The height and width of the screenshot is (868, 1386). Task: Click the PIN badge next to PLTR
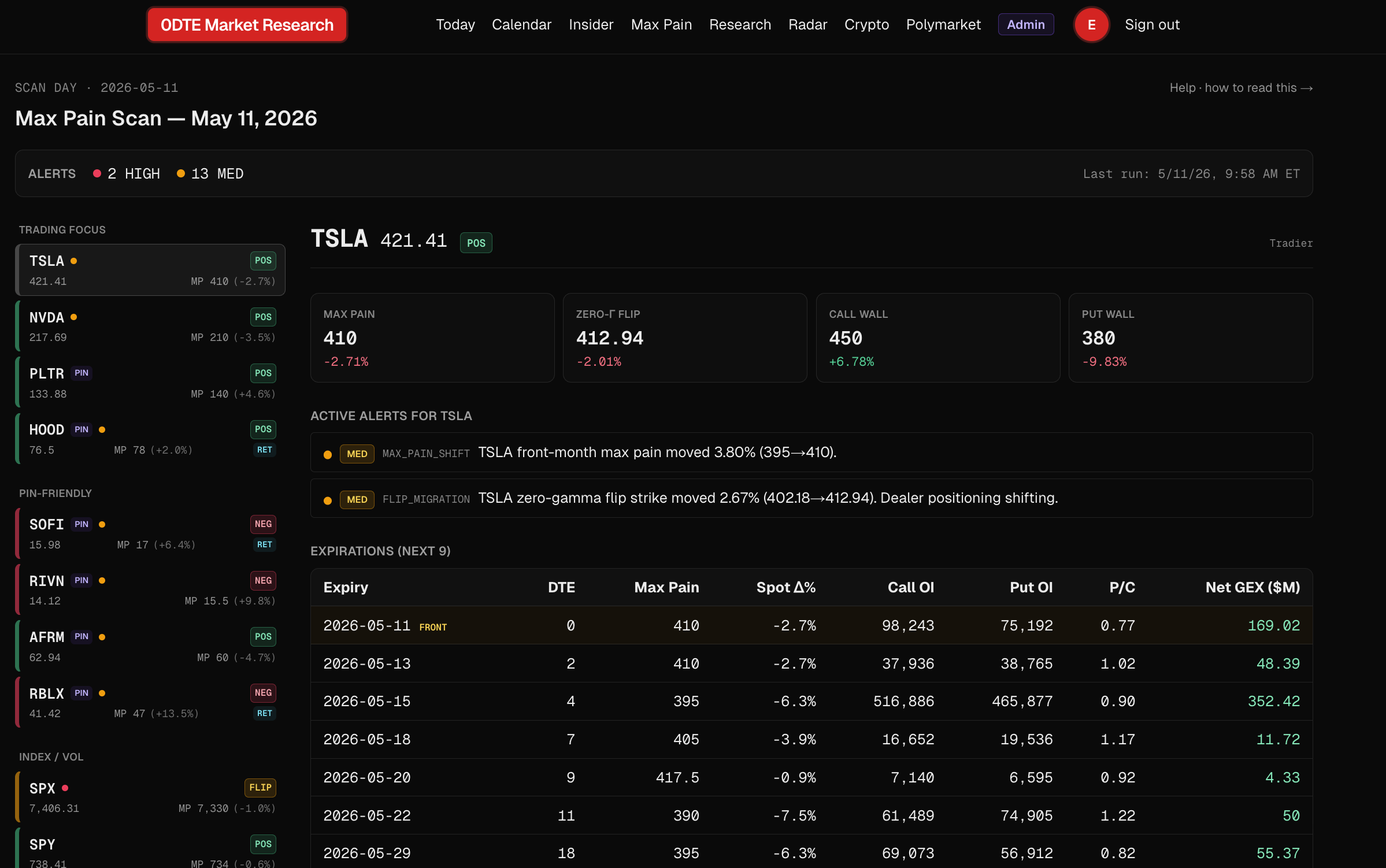point(81,373)
